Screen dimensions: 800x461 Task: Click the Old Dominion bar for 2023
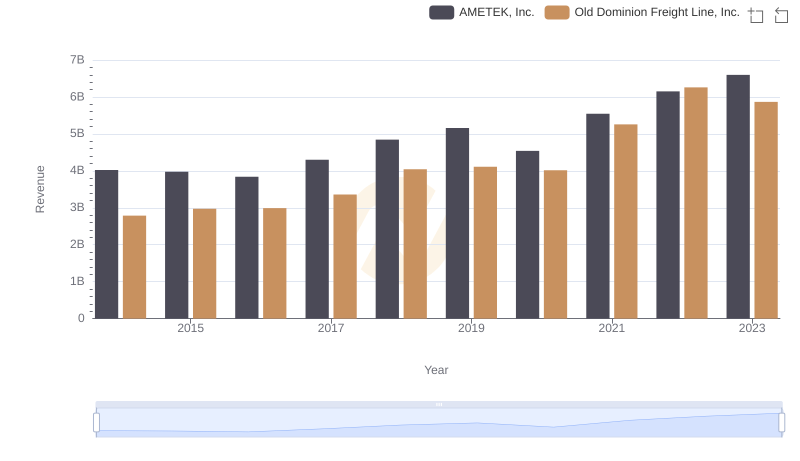[x=766, y=210]
